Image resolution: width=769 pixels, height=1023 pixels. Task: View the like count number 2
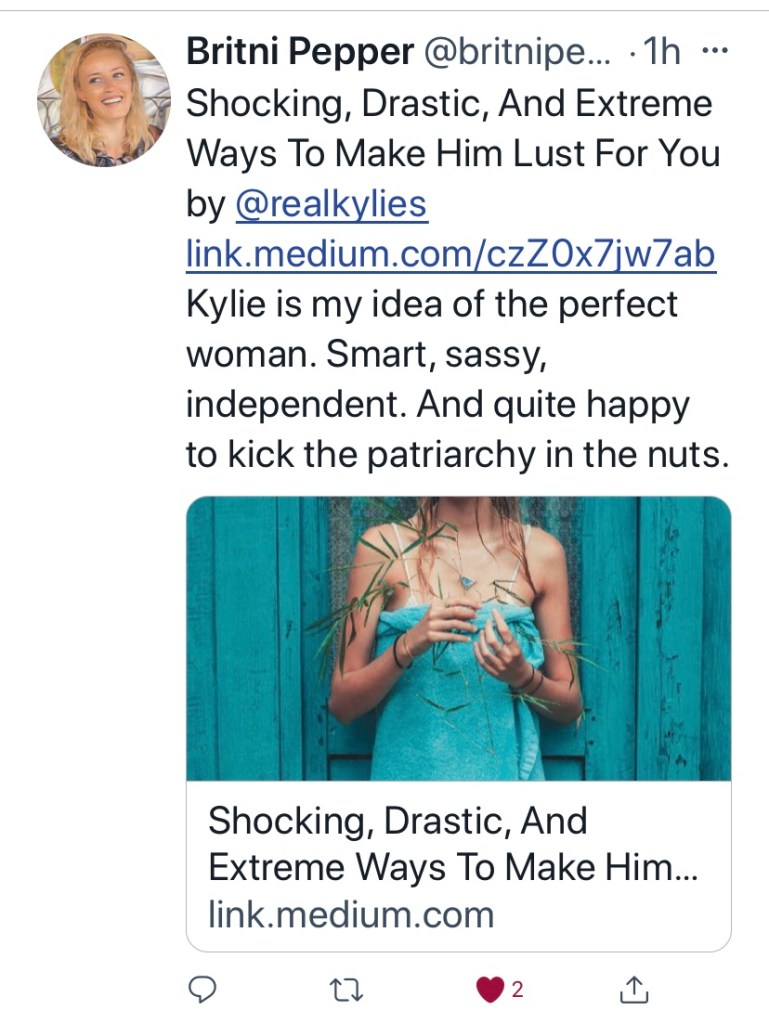coord(517,990)
